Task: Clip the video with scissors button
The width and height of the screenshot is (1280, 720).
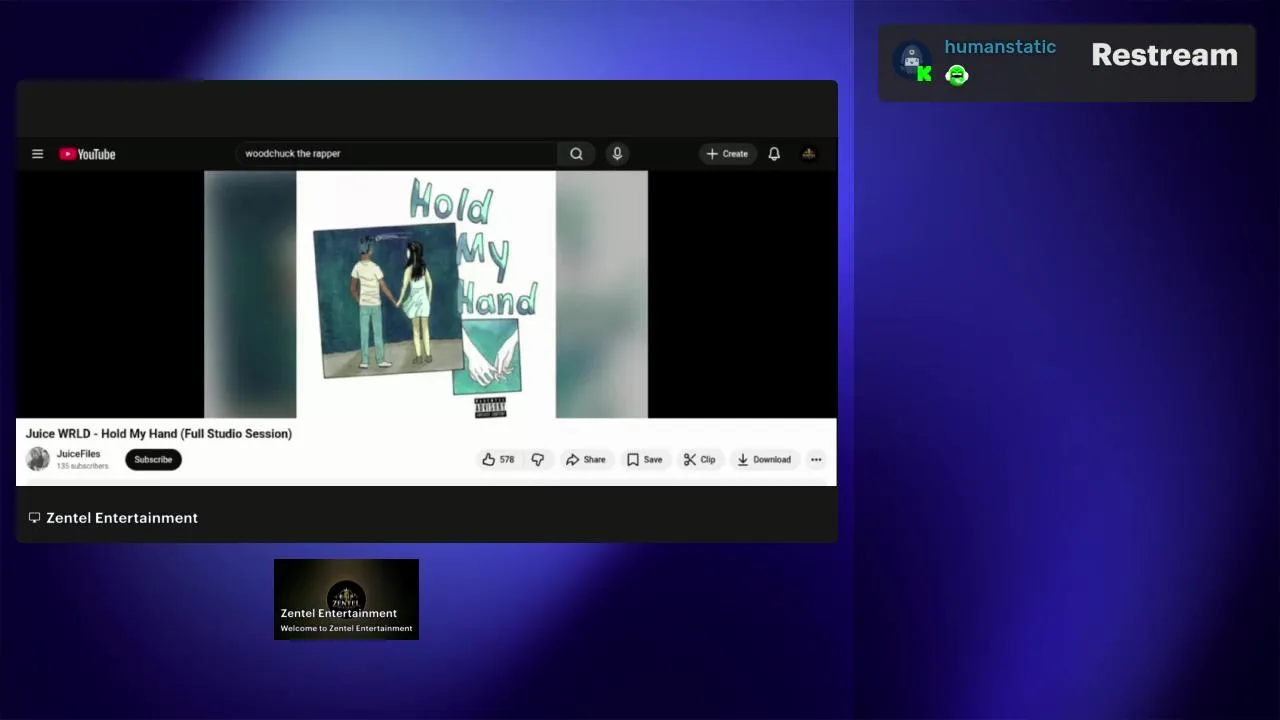Action: click(699, 460)
